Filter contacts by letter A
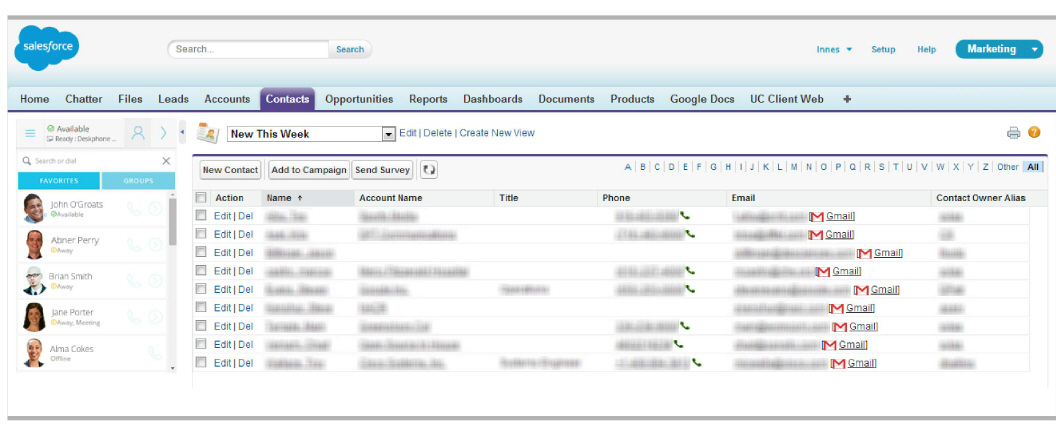Viewport: 1056px width, 439px height. pos(628,167)
